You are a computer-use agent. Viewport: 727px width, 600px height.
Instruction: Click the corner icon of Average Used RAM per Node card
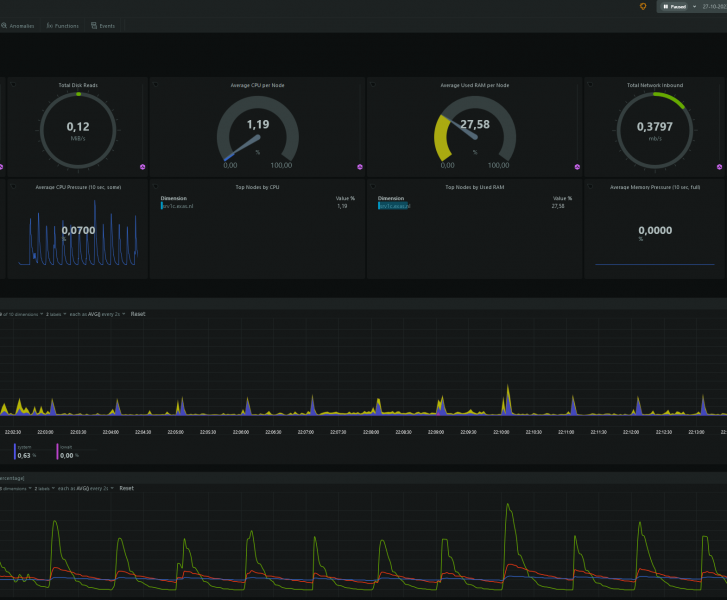(x=373, y=84)
